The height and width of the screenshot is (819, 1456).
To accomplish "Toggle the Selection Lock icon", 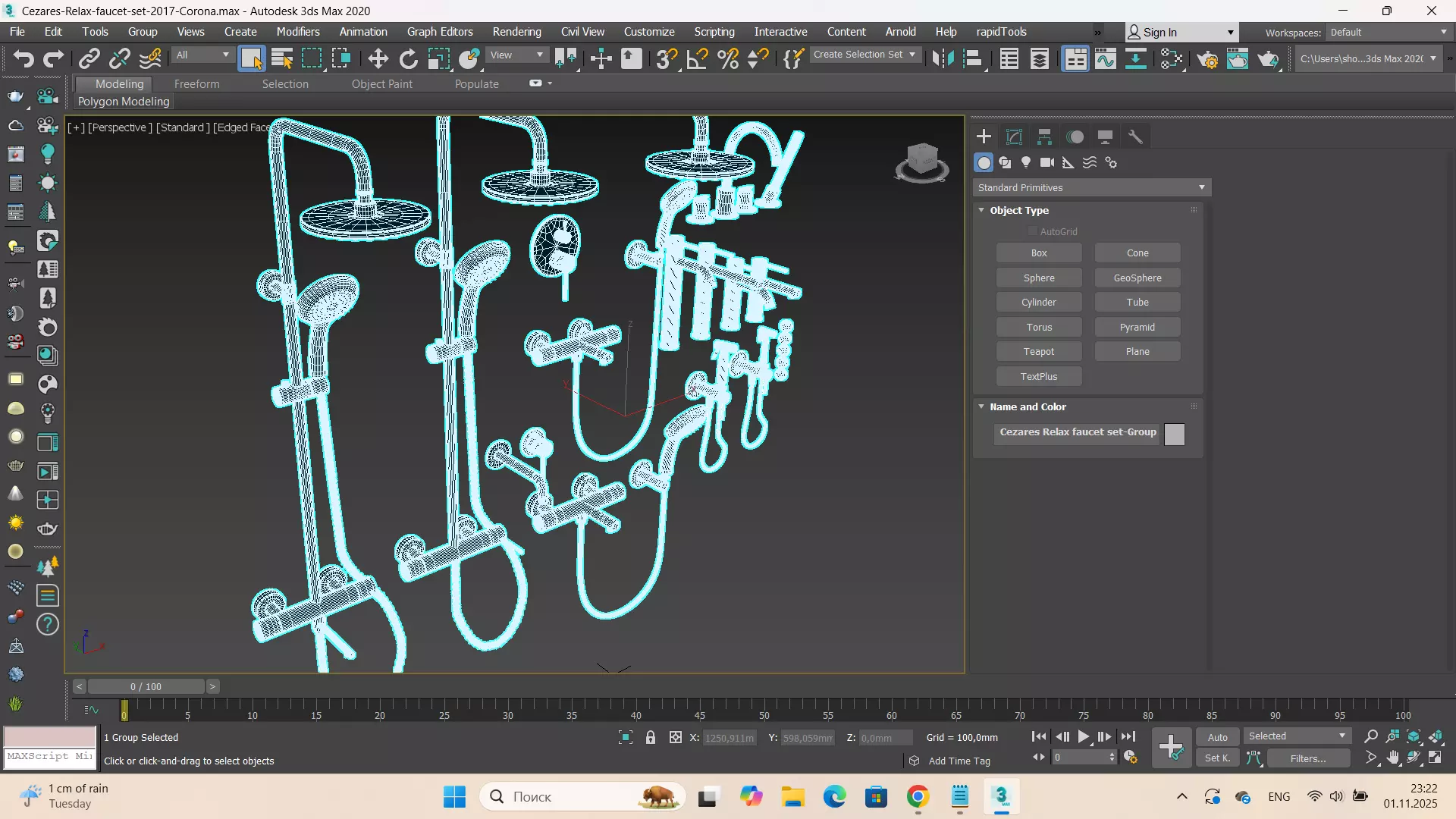I will click(650, 737).
